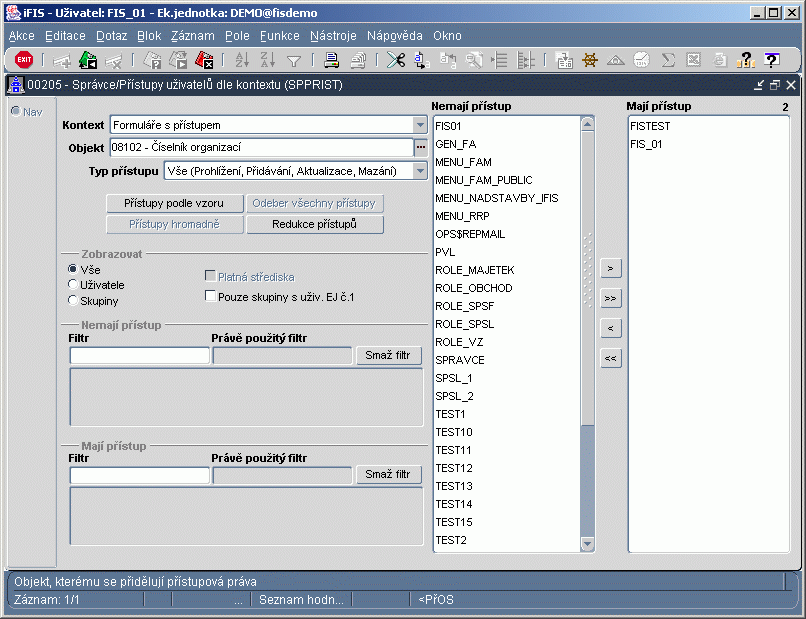Click the enter query toolbar icon
Image resolution: width=806 pixels, height=619 pixels.
[x=152, y=61]
